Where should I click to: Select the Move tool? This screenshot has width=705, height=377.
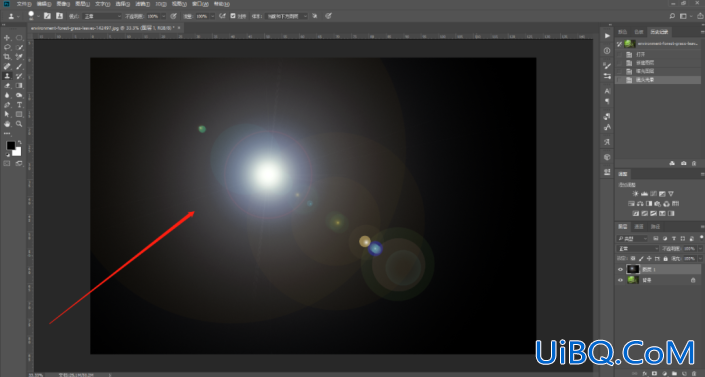click(x=7, y=38)
